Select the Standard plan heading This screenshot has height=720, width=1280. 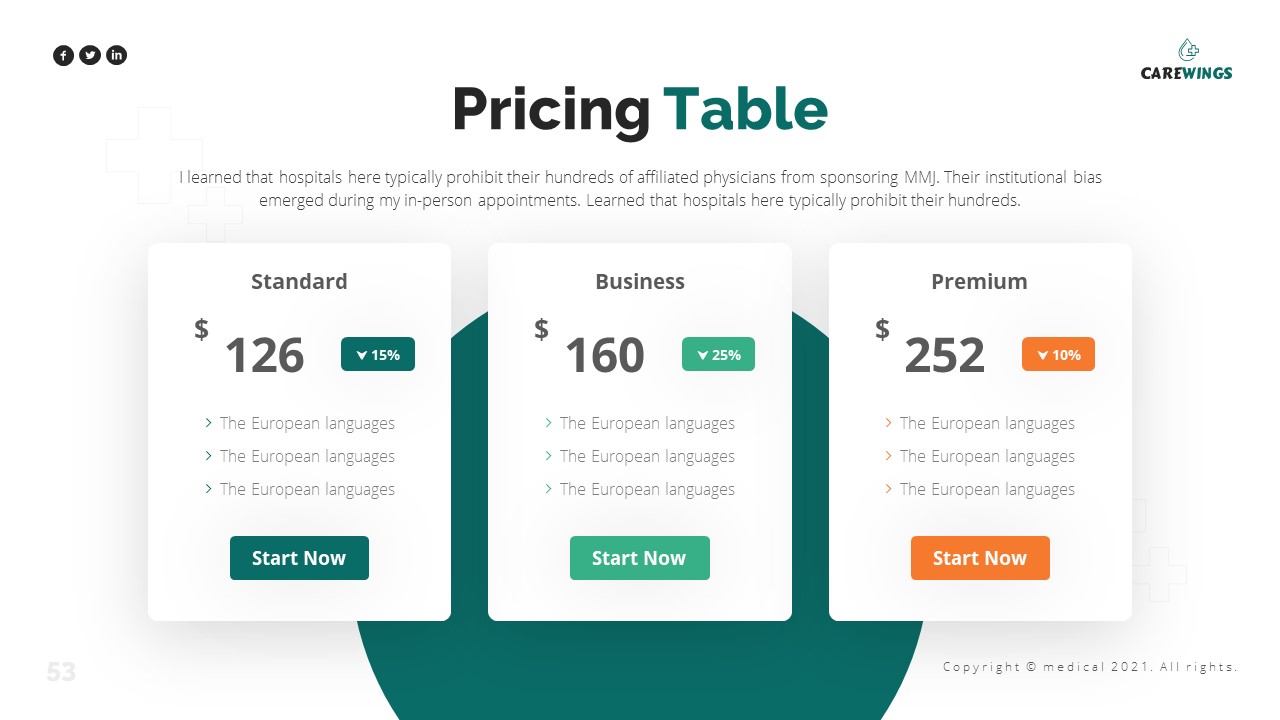(299, 282)
